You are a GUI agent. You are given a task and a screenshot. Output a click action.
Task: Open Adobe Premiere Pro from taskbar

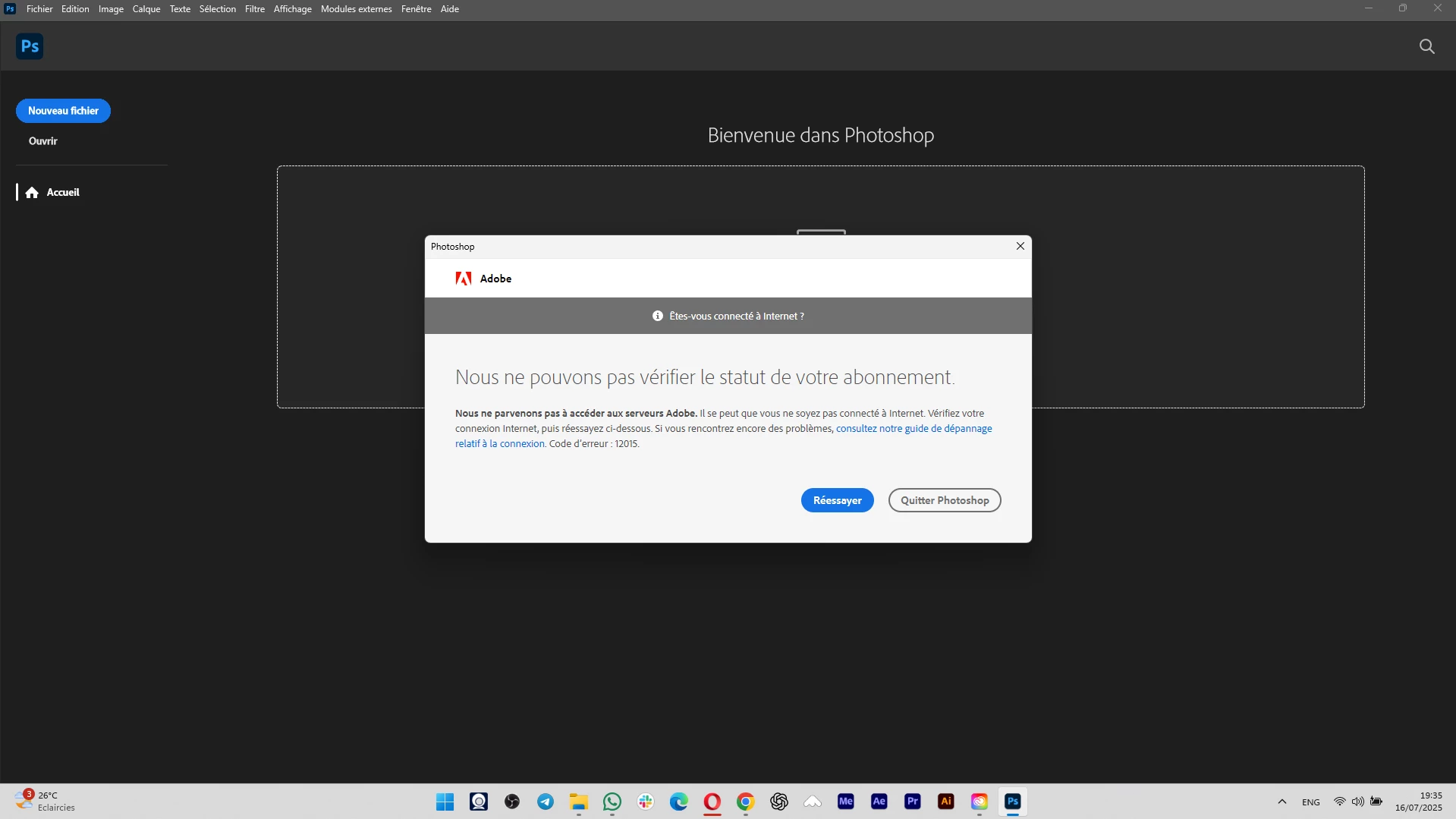(x=913, y=802)
